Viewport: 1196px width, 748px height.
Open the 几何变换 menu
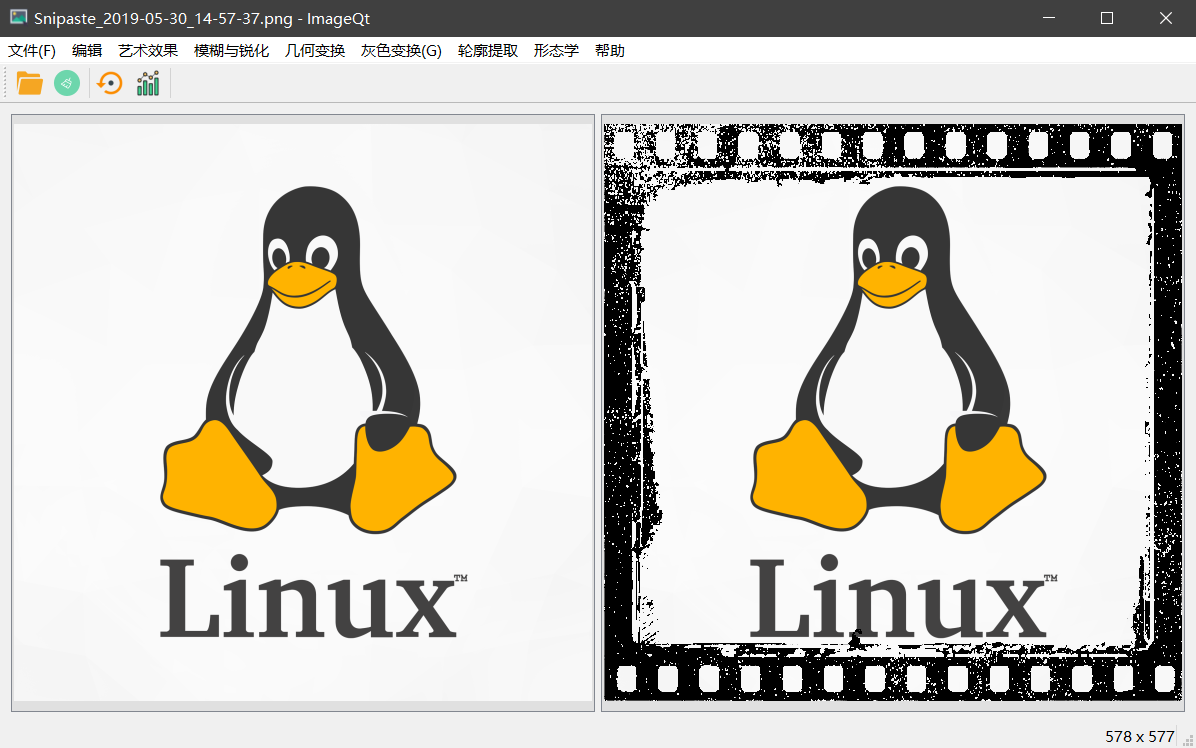click(315, 50)
